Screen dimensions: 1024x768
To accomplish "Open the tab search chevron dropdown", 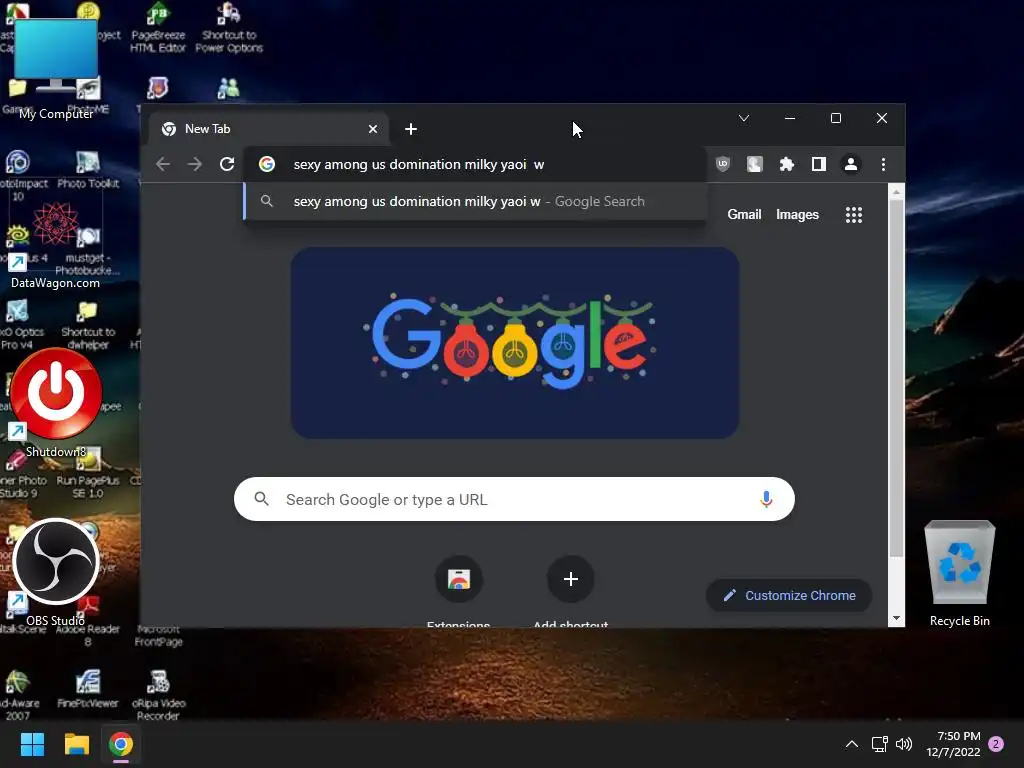I will [744, 118].
